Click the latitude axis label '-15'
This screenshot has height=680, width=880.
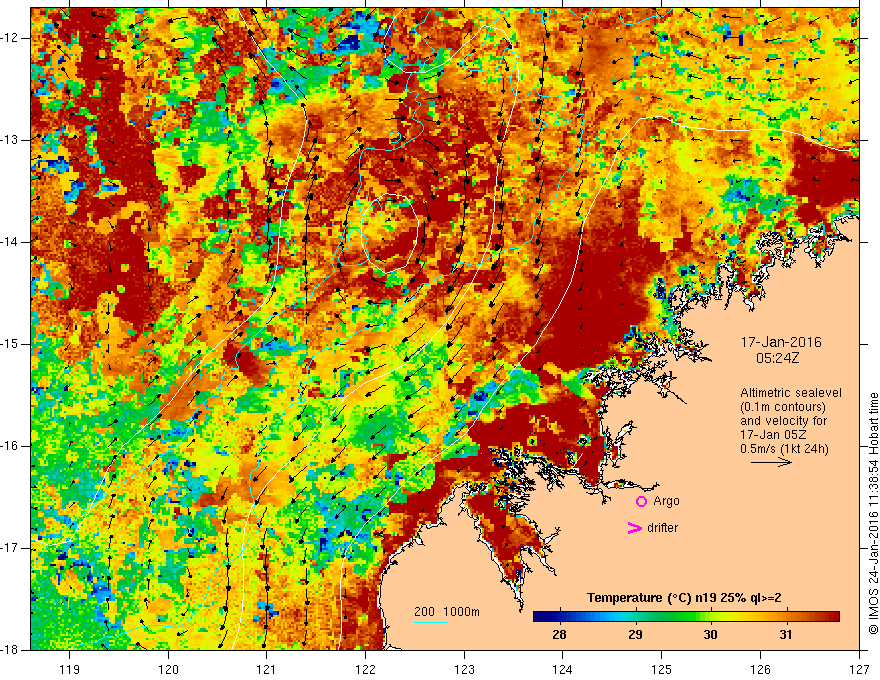10,344
